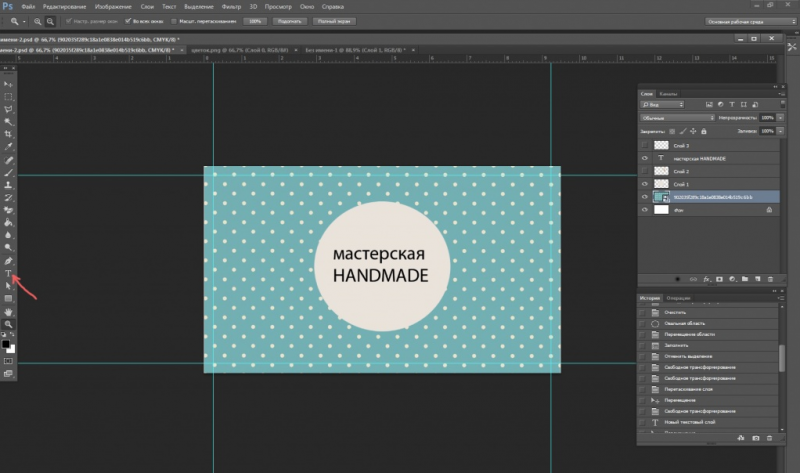
Task: Add layer style with fx icon
Action: [704, 278]
